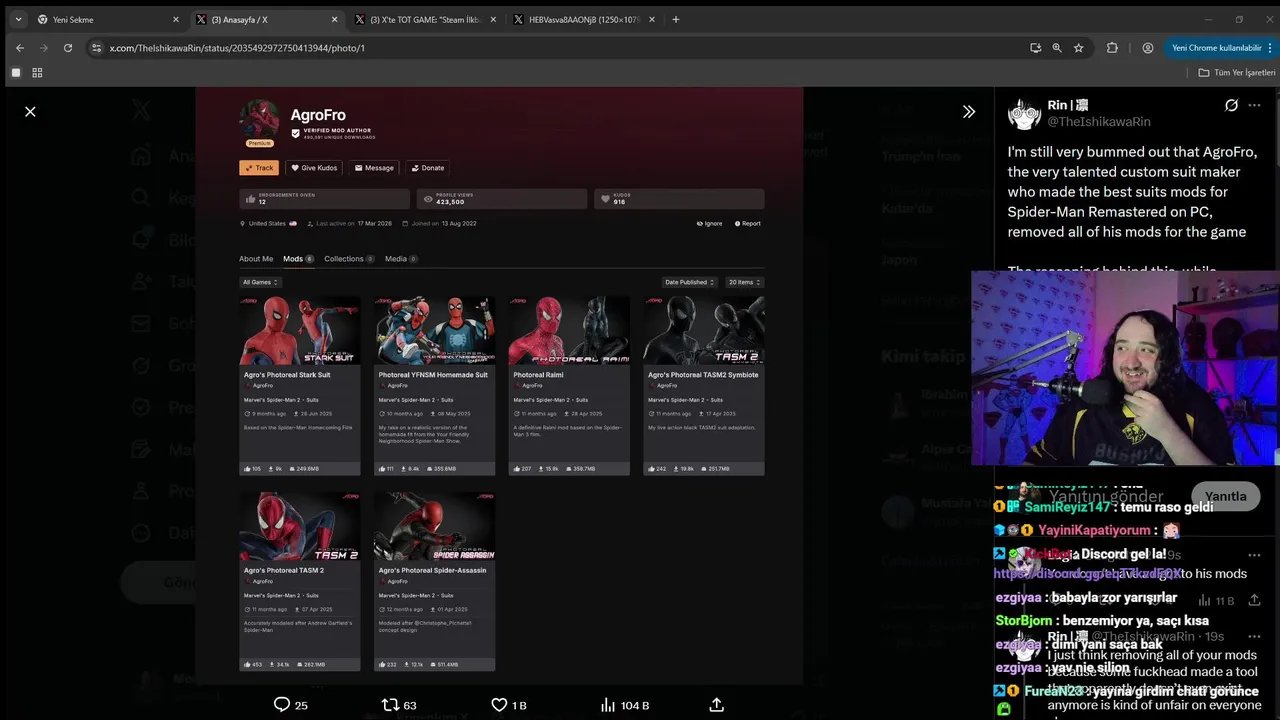Go back with Chrome's back arrow
1280x720 pixels.
[x=19, y=47]
